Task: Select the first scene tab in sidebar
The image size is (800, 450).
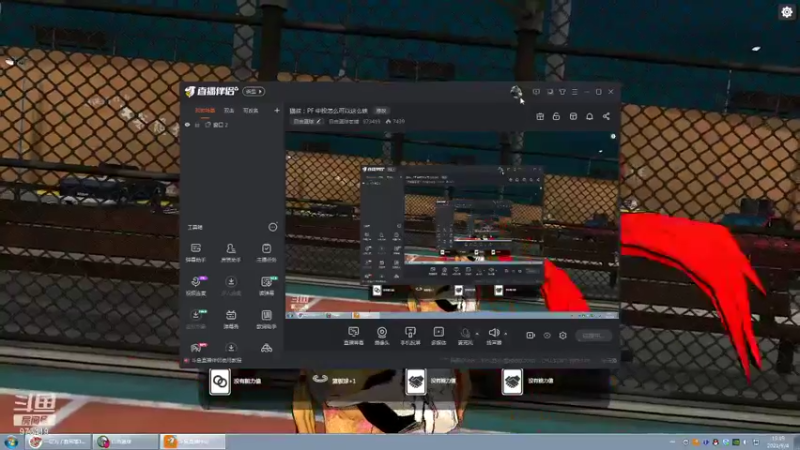Action: (205, 110)
